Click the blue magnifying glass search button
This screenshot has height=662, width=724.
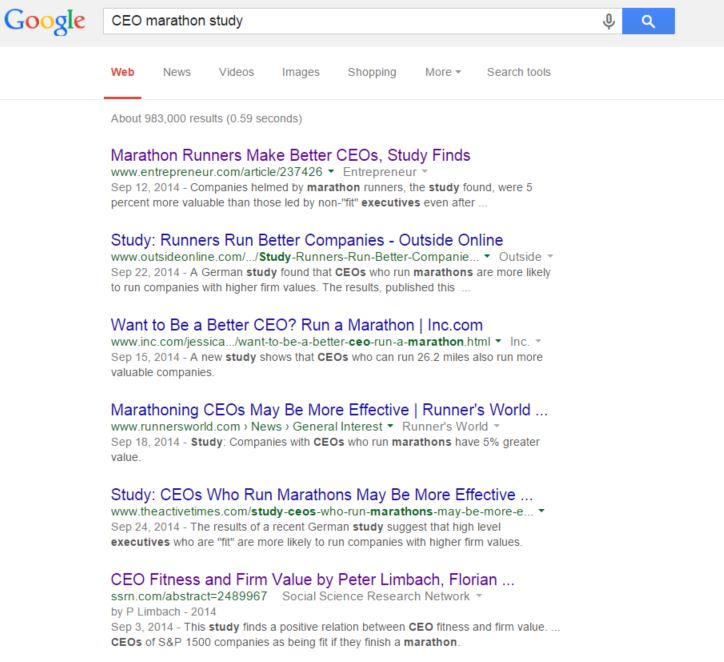coord(648,21)
